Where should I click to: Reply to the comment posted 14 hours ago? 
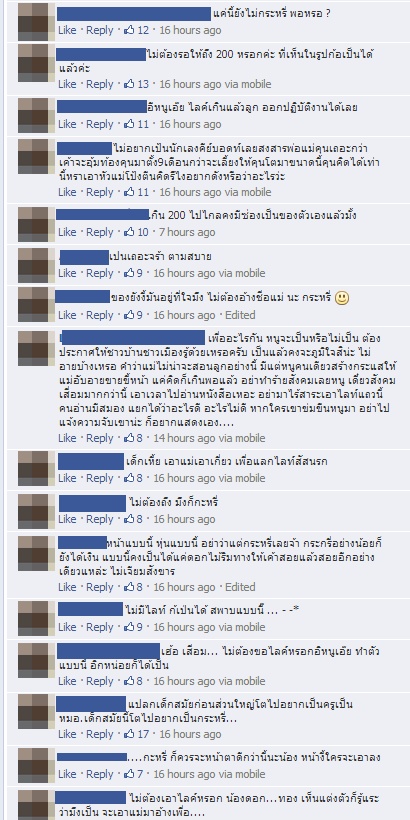(x=99, y=438)
